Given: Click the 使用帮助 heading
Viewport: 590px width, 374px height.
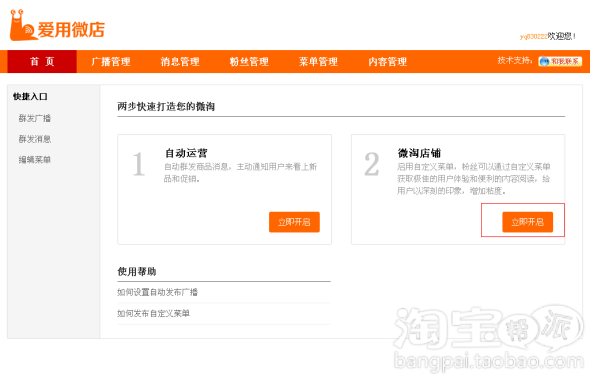Looking at the screenshot, I should [137, 271].
